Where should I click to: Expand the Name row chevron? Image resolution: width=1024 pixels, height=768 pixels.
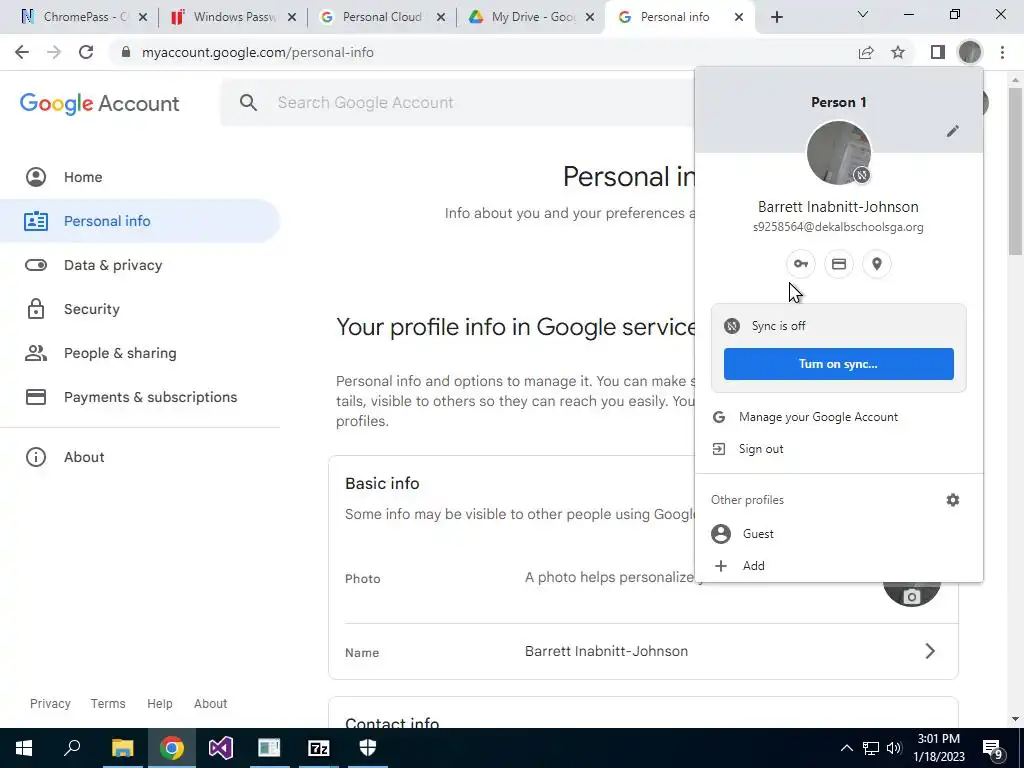pyautogui.click(x=930, y=651)
